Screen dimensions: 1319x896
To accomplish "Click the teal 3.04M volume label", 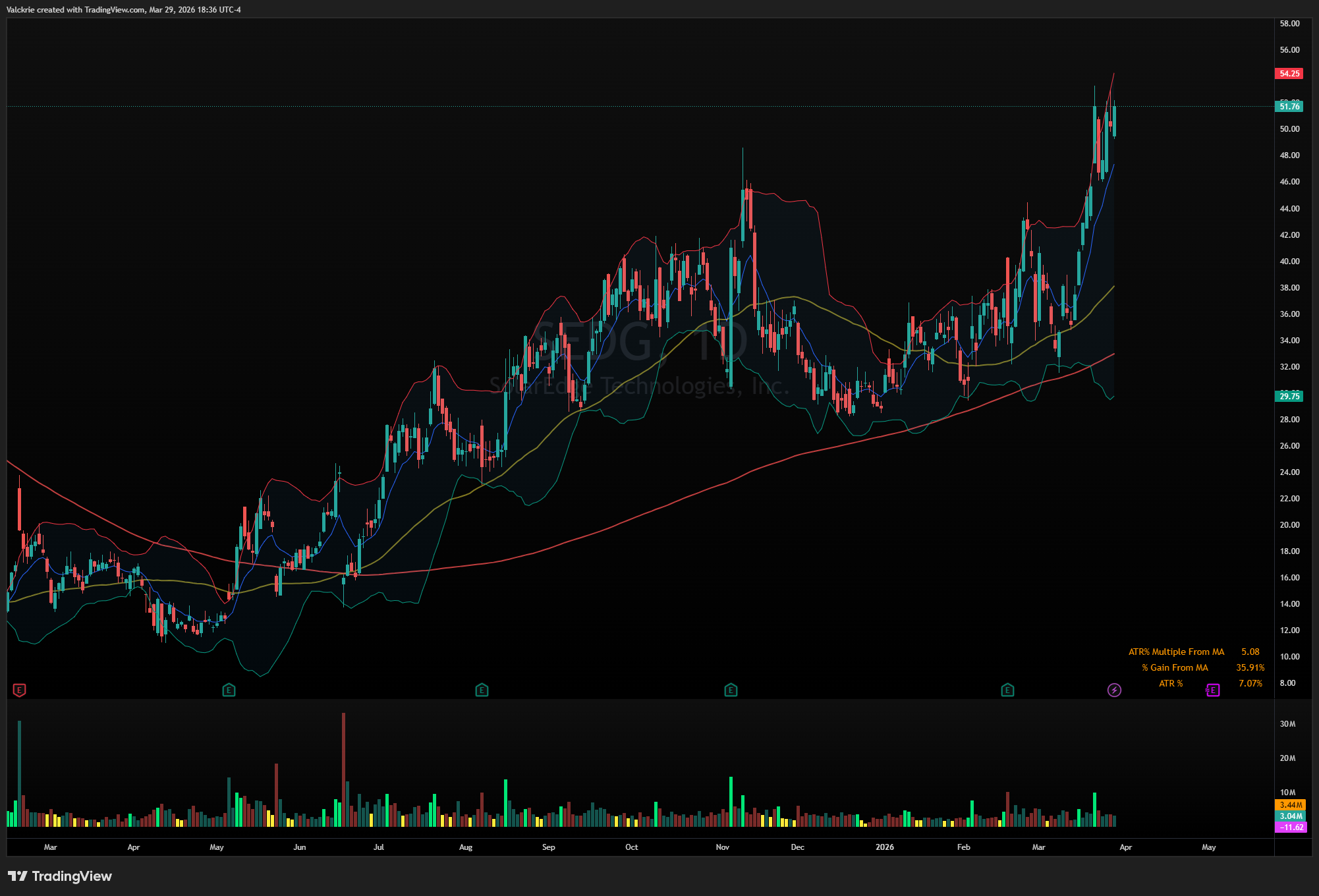I will [1290, 816].
